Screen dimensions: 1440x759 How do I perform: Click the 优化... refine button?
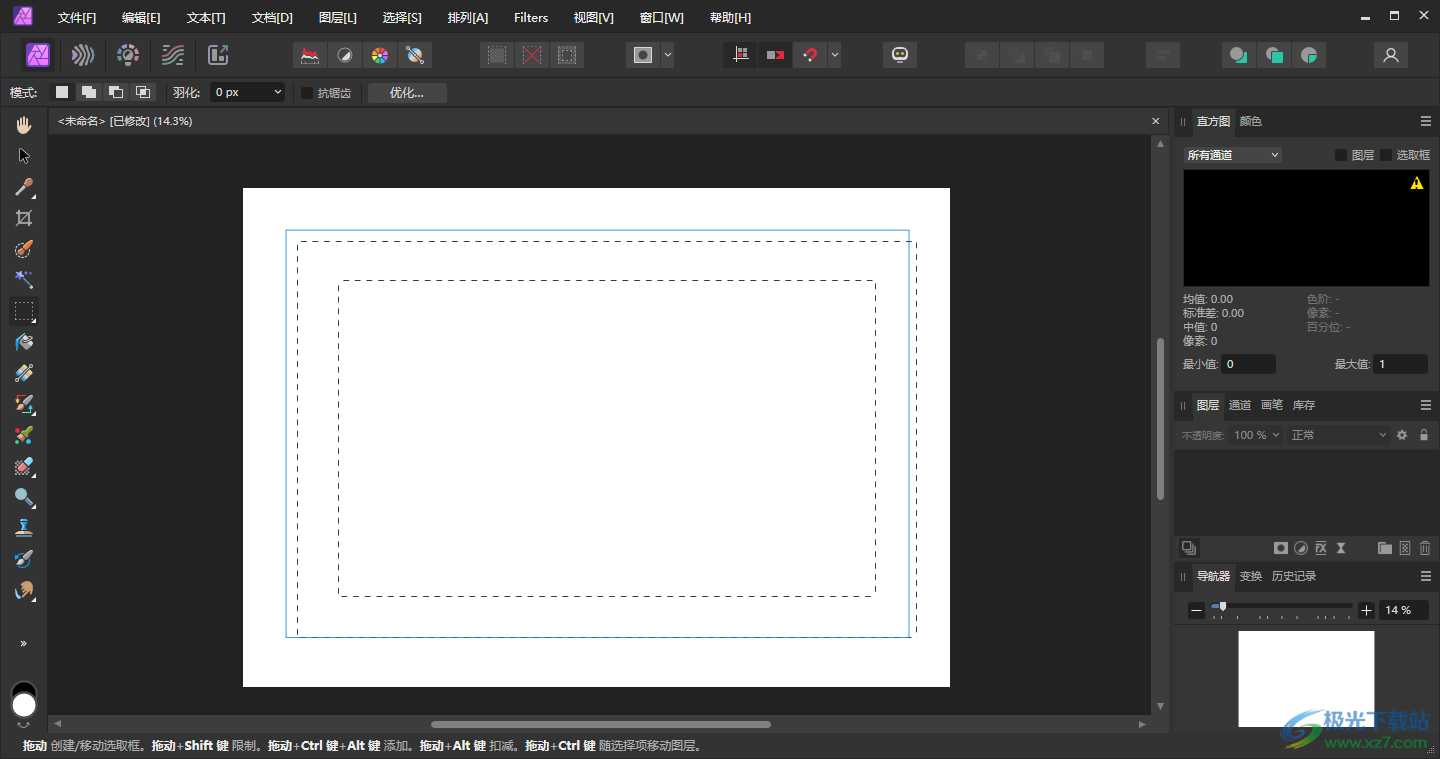point(407,93)
